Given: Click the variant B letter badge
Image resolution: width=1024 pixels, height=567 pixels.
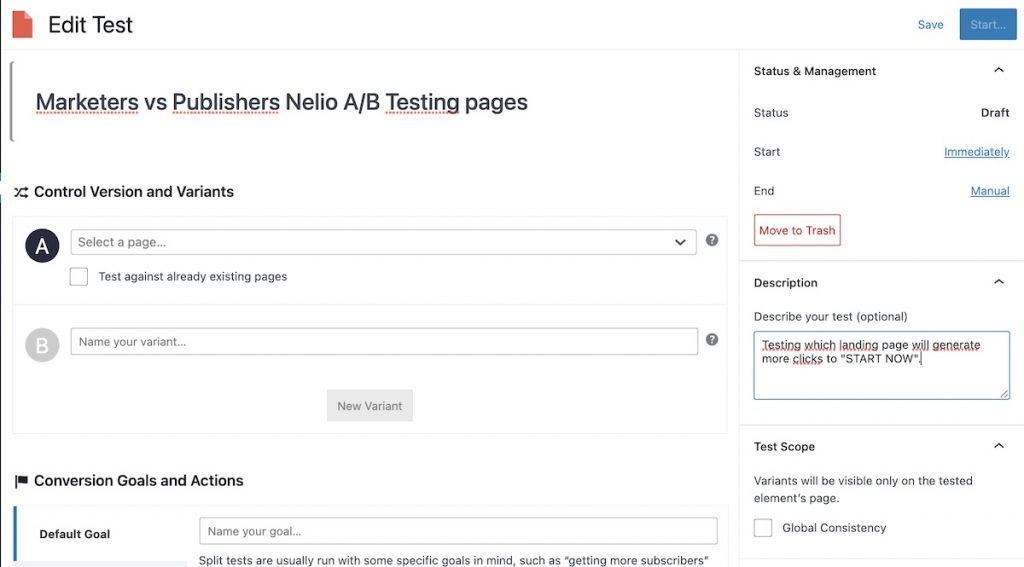Looking at the screenshot, I should (x=42, y=345).
